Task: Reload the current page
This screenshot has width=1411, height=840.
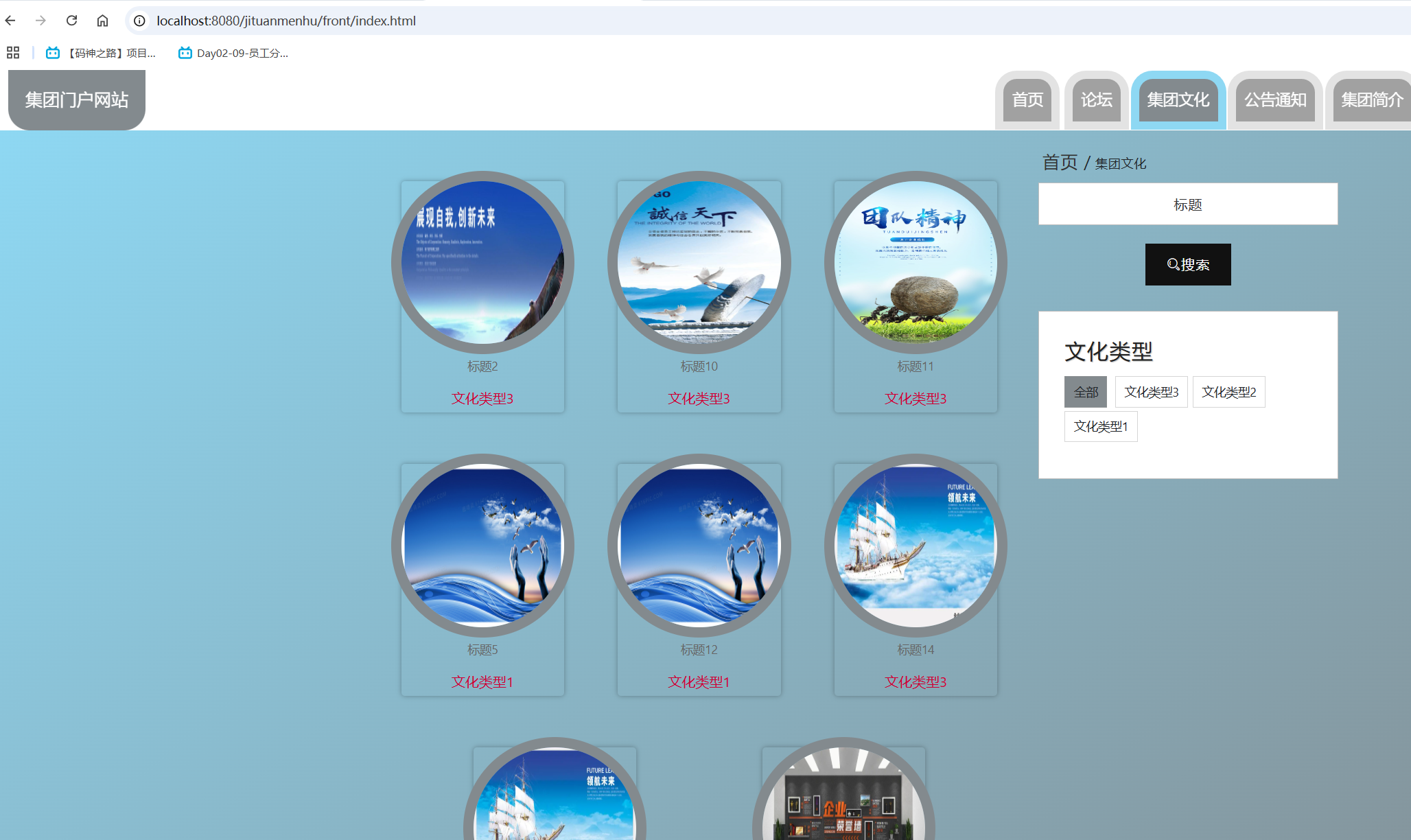Action: [71, 21]
